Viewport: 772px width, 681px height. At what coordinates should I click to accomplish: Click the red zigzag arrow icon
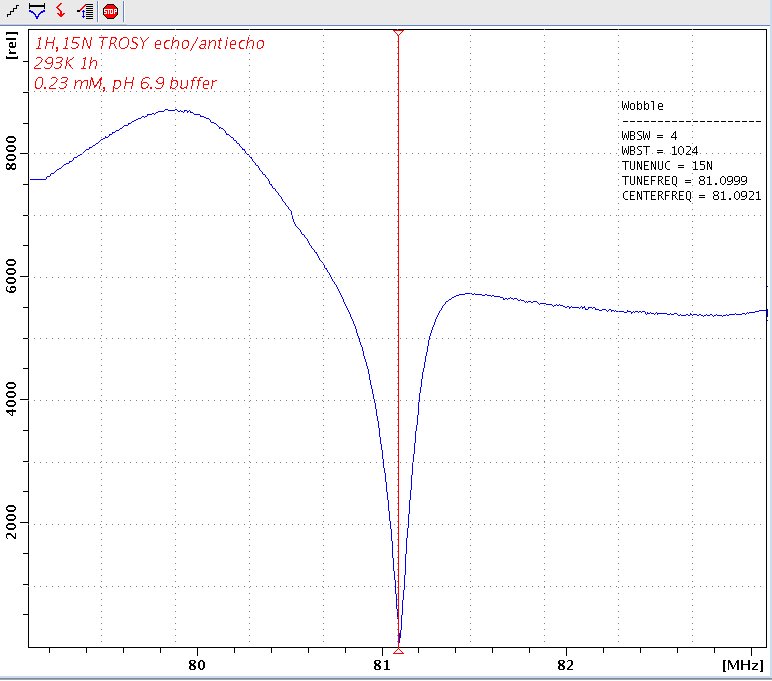pos(60,11)
